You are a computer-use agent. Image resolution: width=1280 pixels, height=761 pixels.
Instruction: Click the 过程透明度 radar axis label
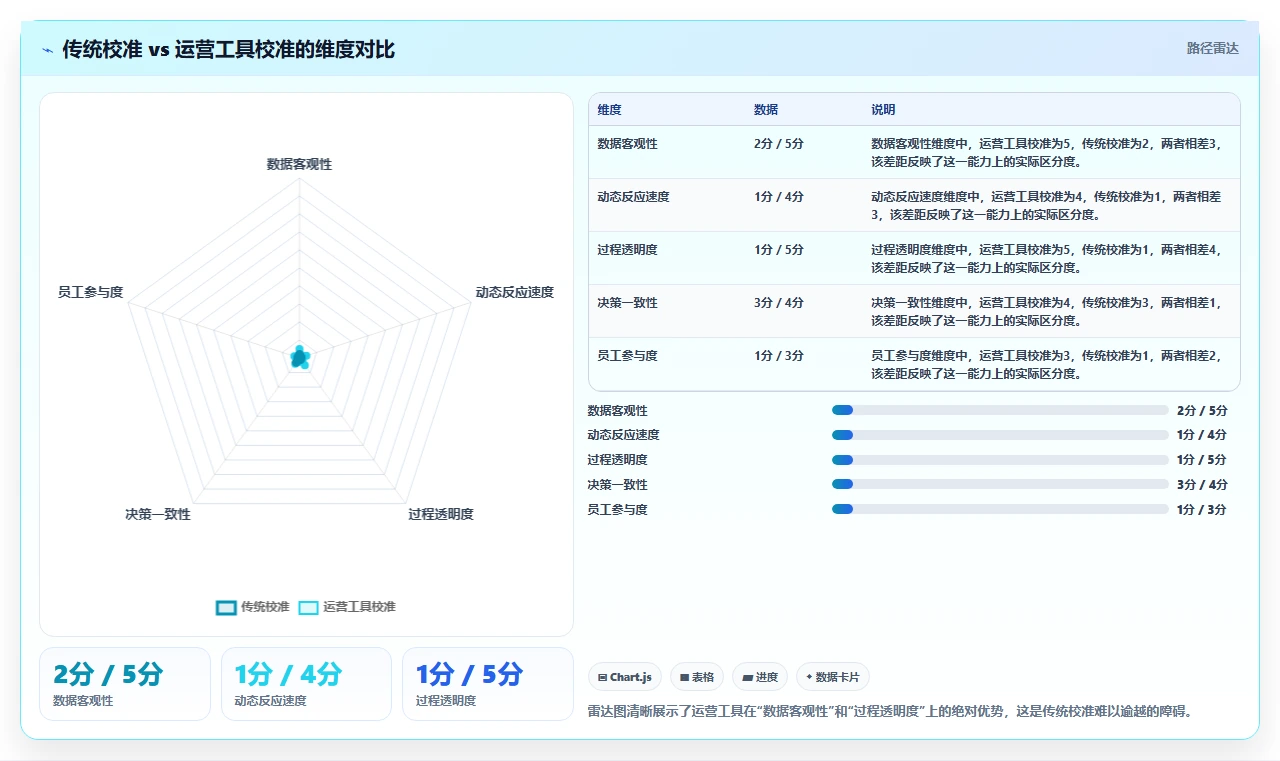(x=441, y=514)
